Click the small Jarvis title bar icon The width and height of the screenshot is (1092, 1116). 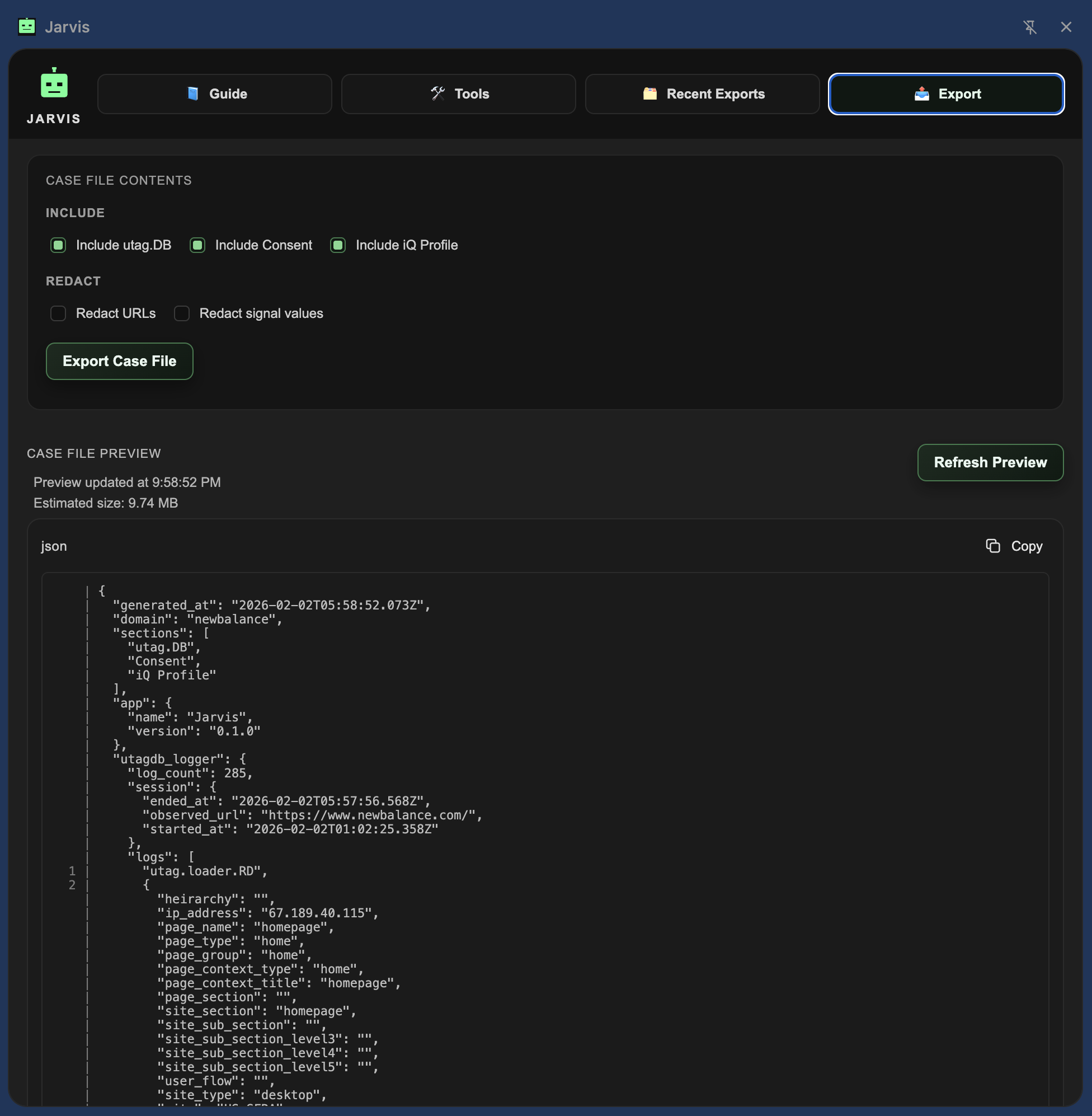(x=27, y=27)
